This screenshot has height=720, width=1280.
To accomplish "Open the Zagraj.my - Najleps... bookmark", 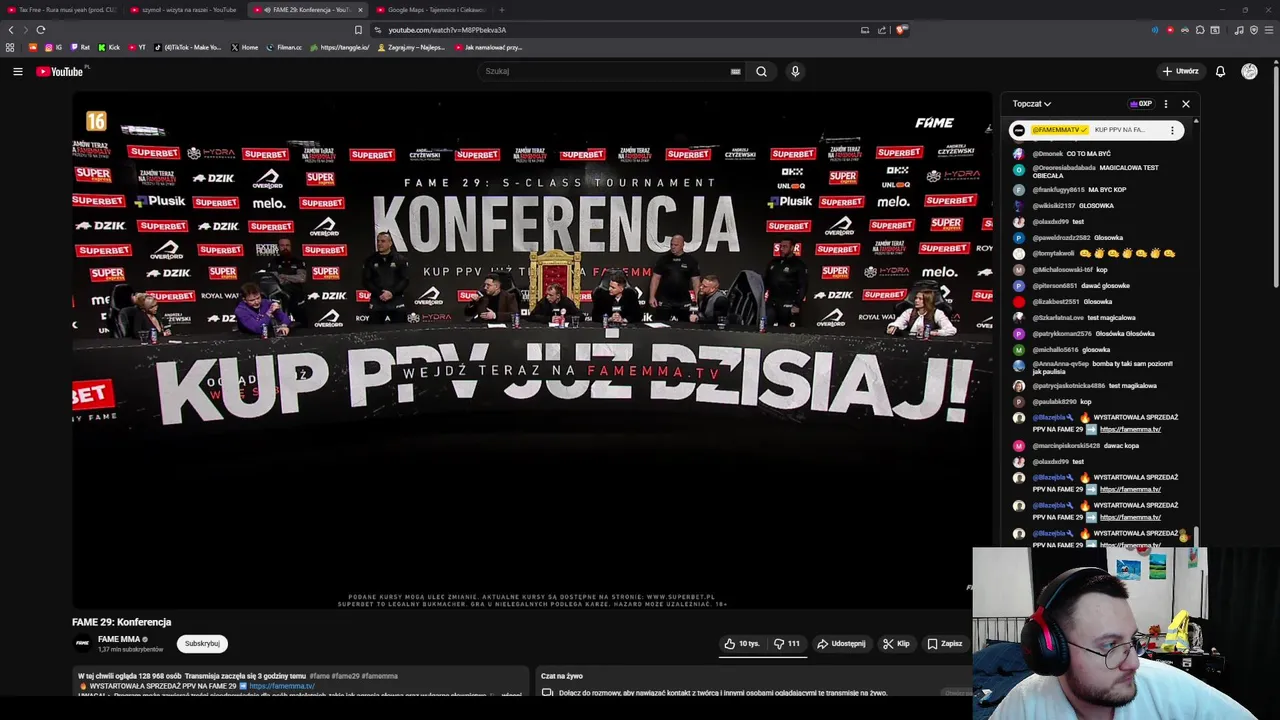I will tap(412, 47).
